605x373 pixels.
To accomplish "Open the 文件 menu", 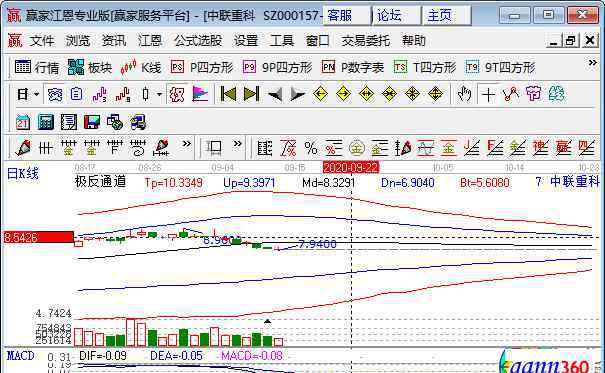I will click(x=42, y=41).
